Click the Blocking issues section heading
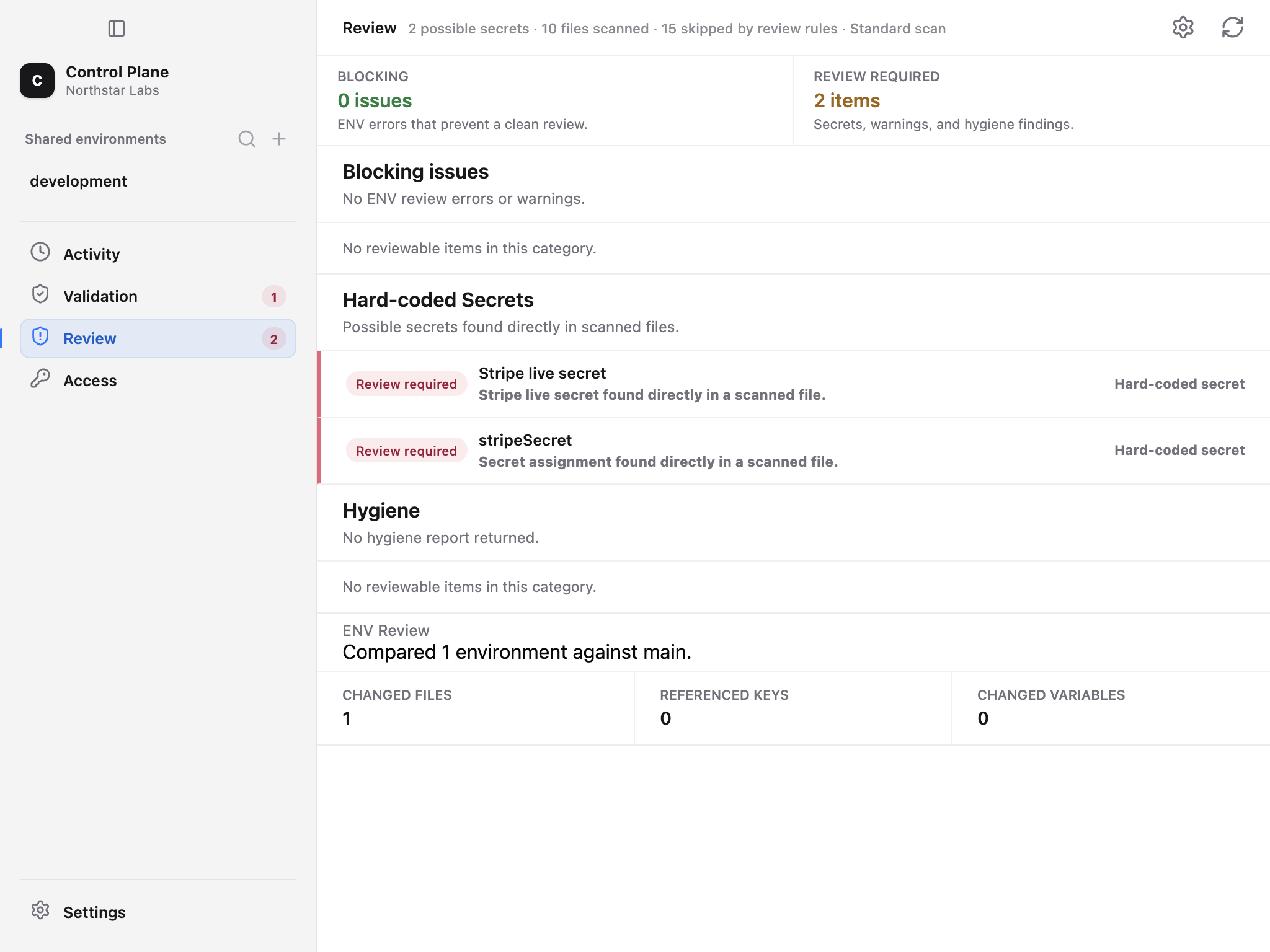The height and width of the screenshot is (952, 1270). 415,172
